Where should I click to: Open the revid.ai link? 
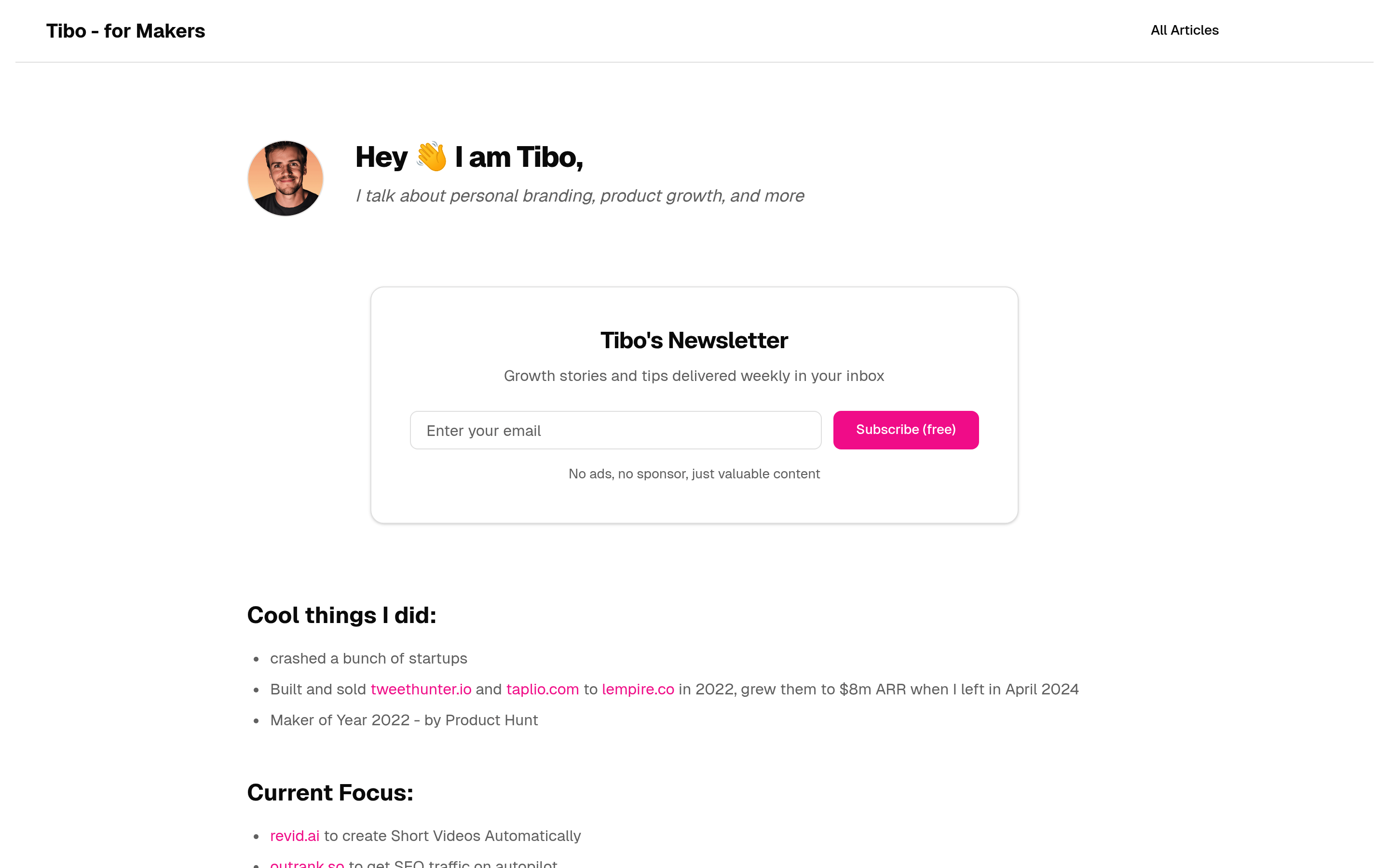[295, 836]
